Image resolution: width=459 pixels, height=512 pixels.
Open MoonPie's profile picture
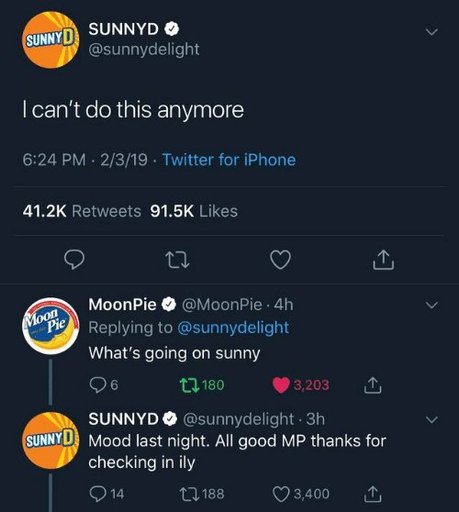(51, 326)
